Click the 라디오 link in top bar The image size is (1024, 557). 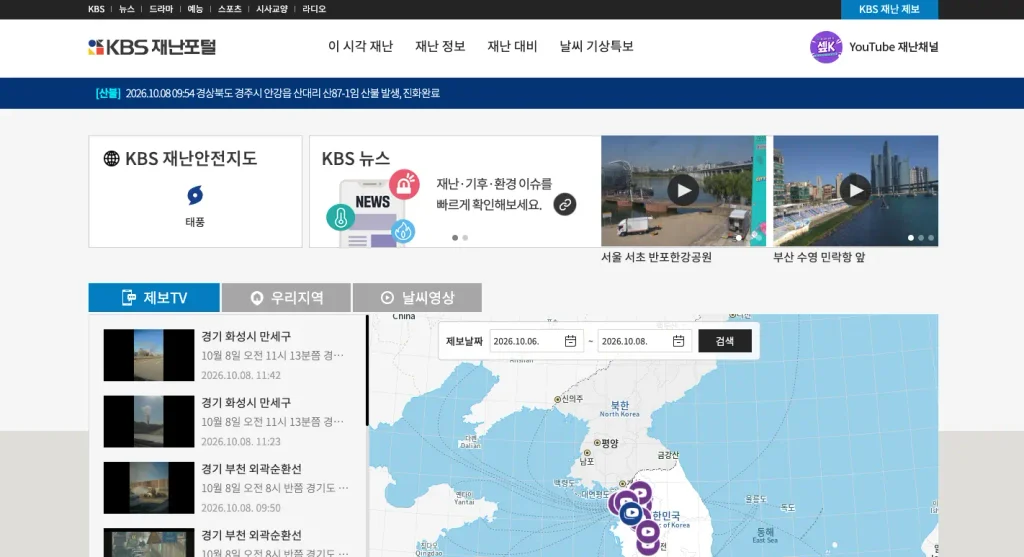(x=314, y=9)
